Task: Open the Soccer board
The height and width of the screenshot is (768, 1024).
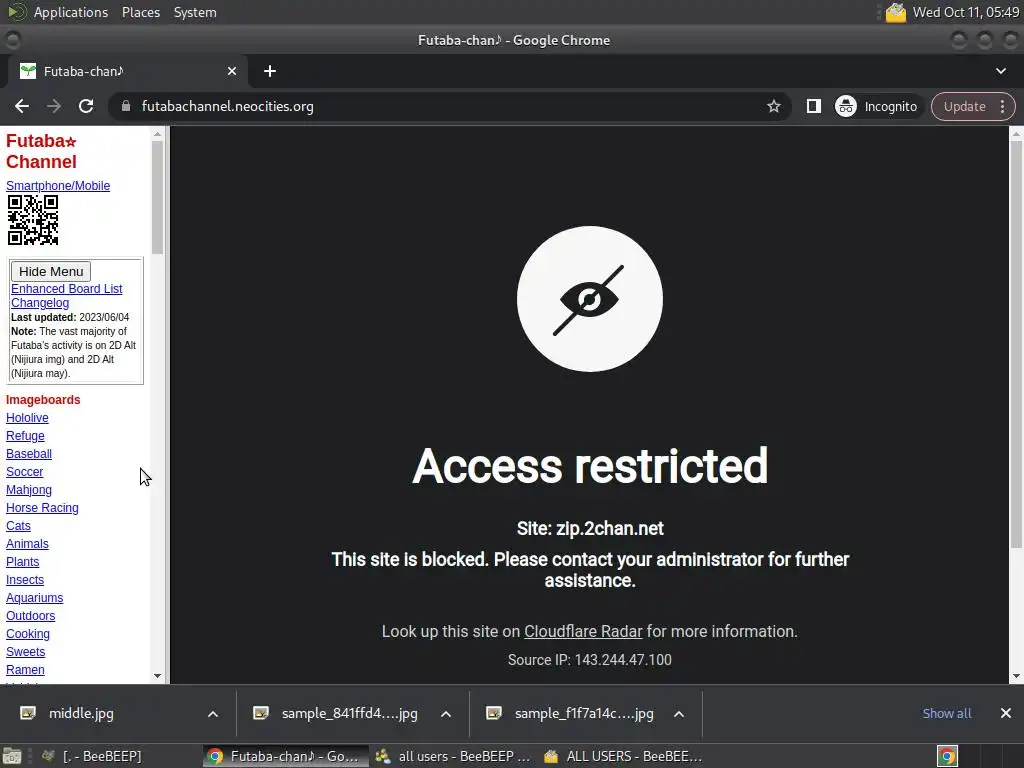Action: click(25, 472)
